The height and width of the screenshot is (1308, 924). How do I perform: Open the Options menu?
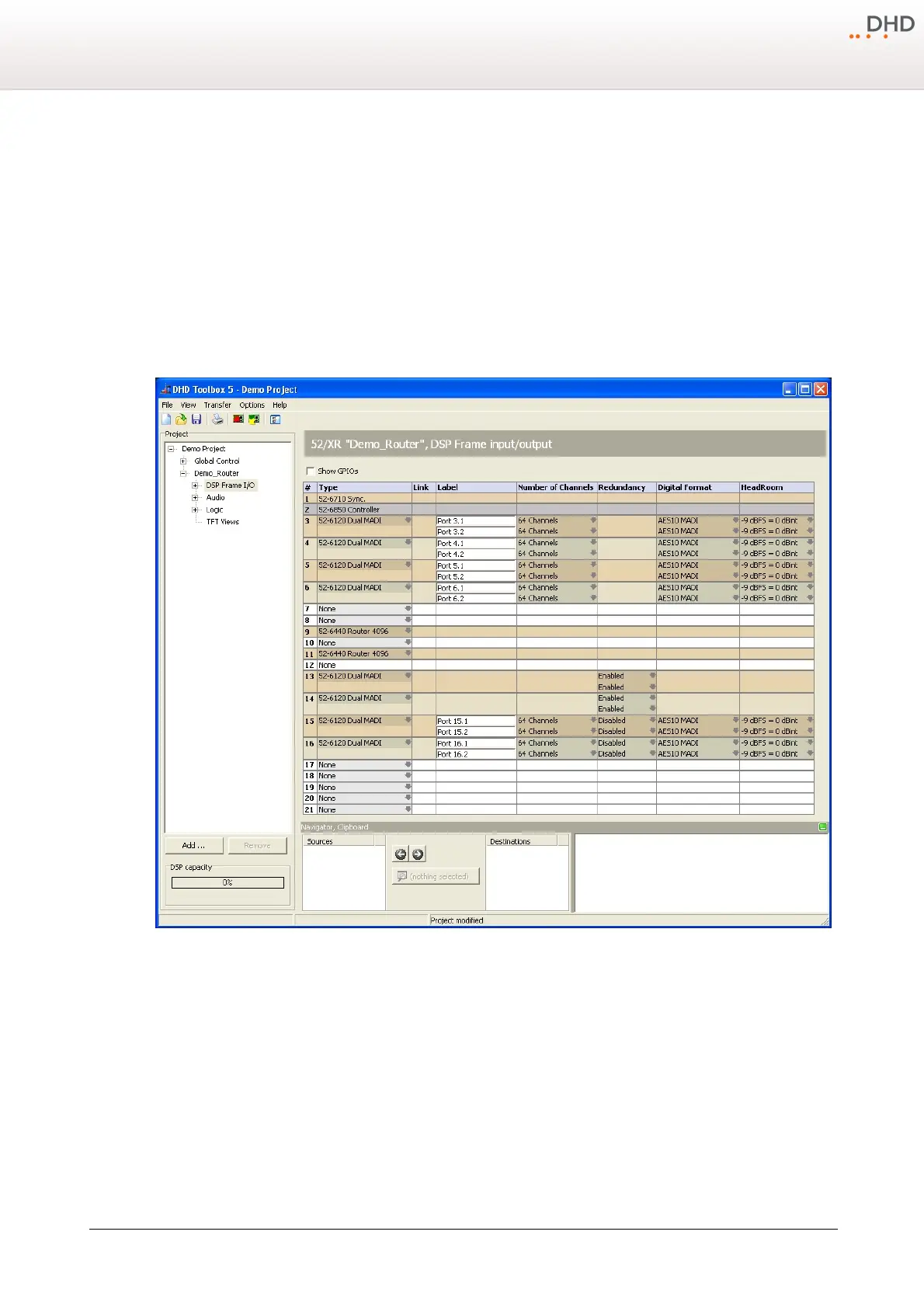coord(252,405)
